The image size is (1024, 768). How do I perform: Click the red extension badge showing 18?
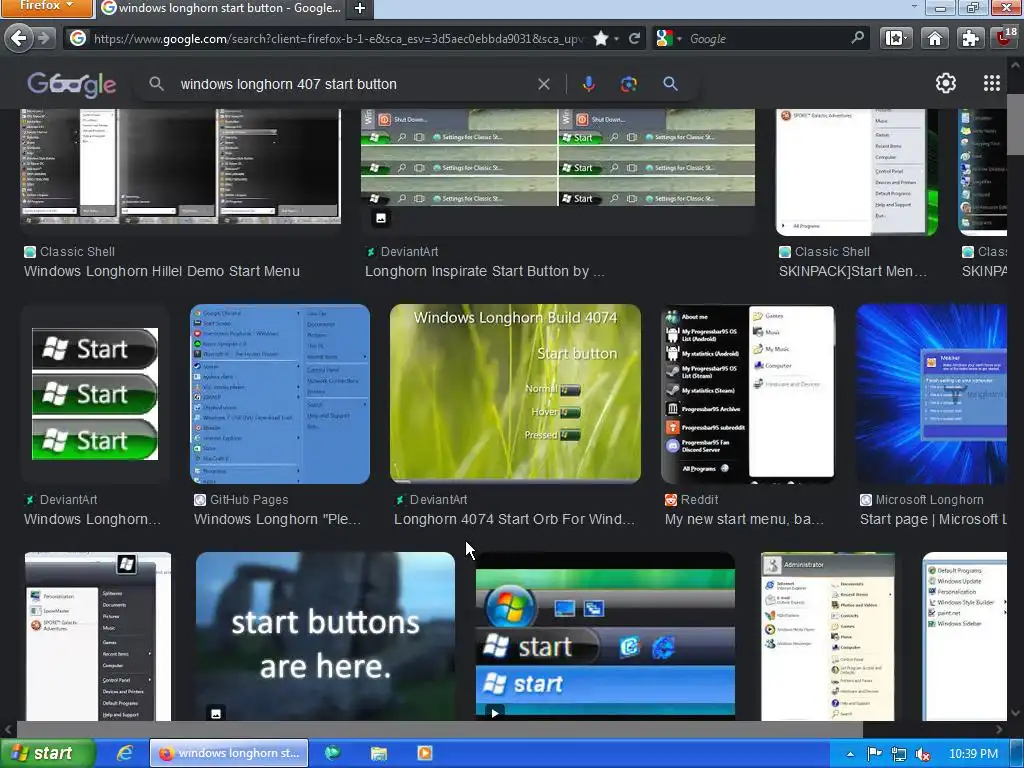tap(1006, 37)
